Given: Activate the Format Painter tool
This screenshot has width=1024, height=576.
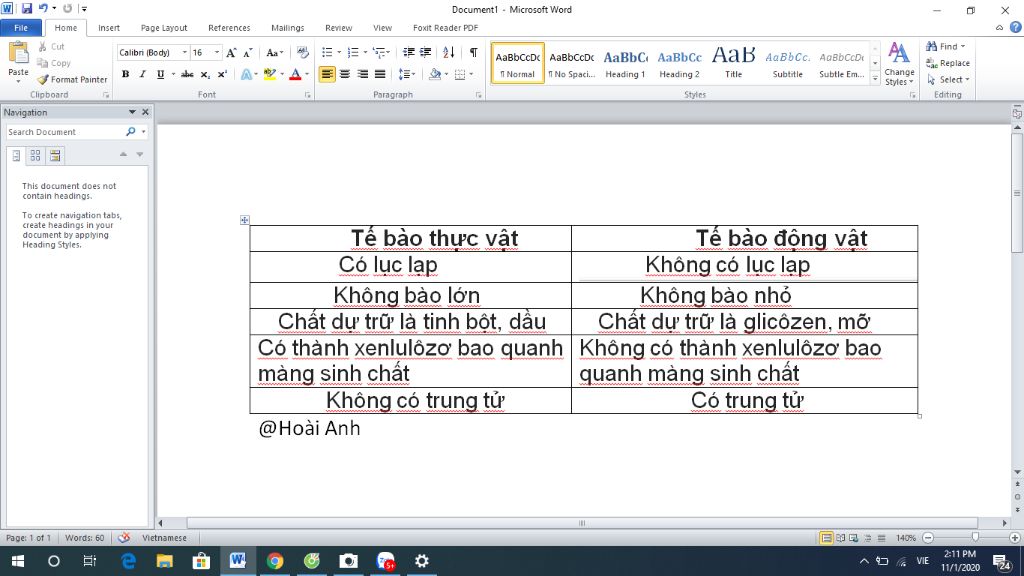Looking at the screenshot, I should click(72, 79).
